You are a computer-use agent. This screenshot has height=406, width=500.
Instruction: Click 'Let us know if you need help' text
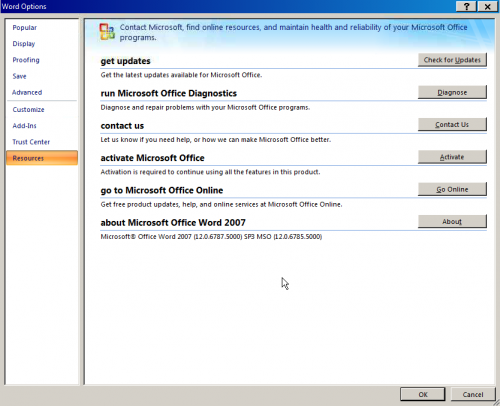(215, 140)
